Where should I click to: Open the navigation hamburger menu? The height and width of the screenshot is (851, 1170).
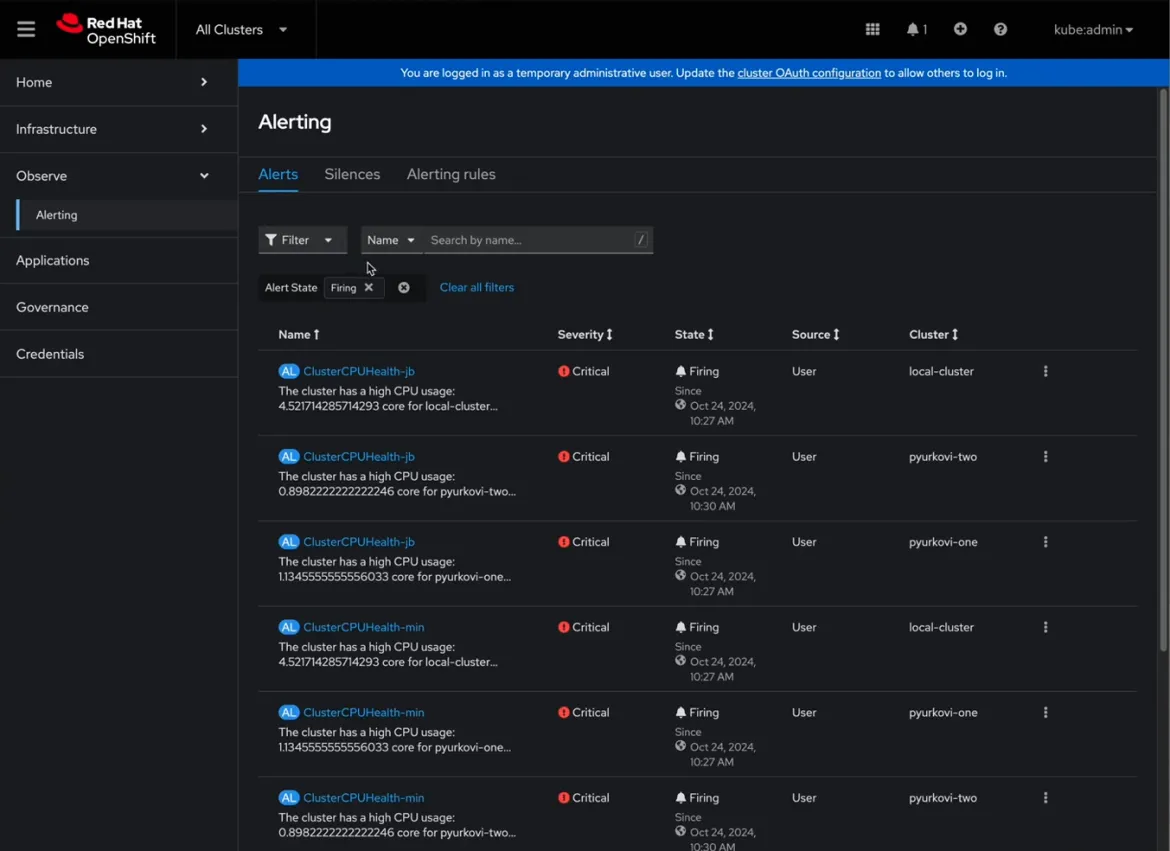26,29
